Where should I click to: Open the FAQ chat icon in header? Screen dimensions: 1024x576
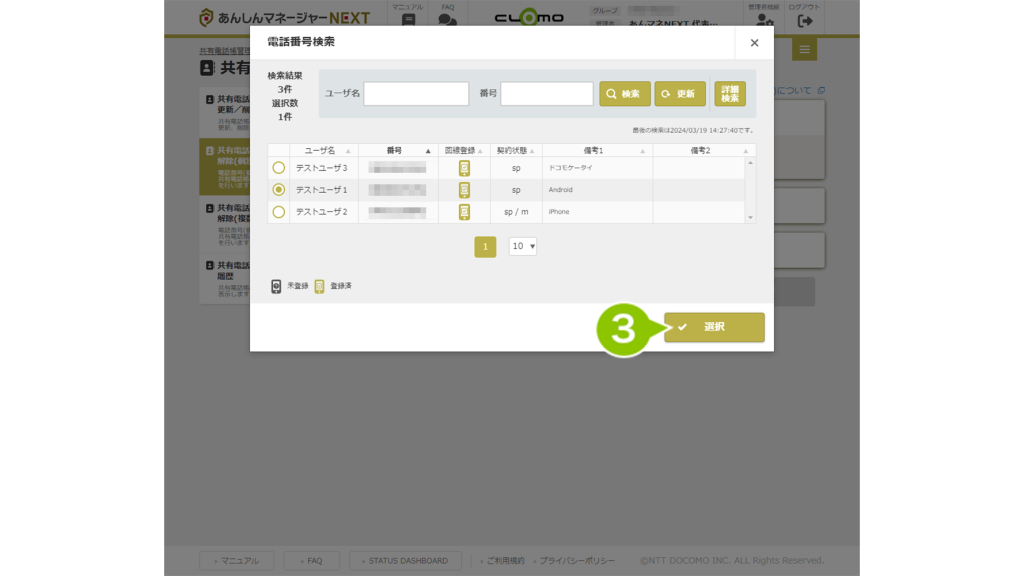point(447,20)
